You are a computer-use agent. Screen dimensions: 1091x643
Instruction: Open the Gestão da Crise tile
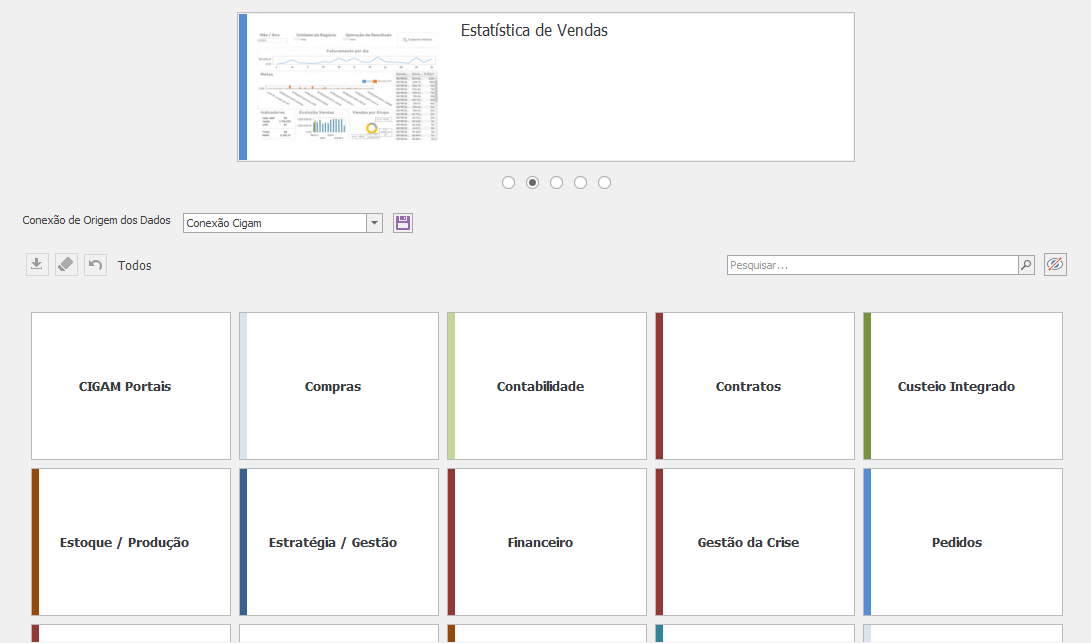click(x=755, y=541)
